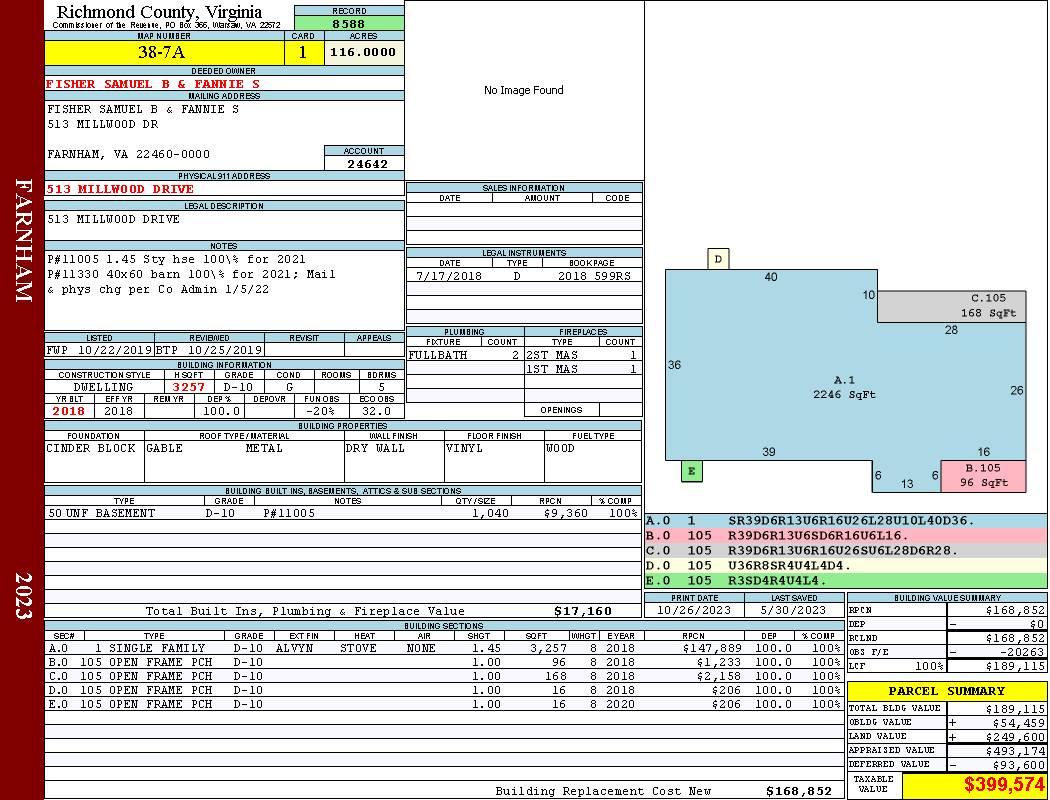This screenshot has width=1050, height=800.
Task: Click OBS F/E value -20263
Action: [1021, 652]
